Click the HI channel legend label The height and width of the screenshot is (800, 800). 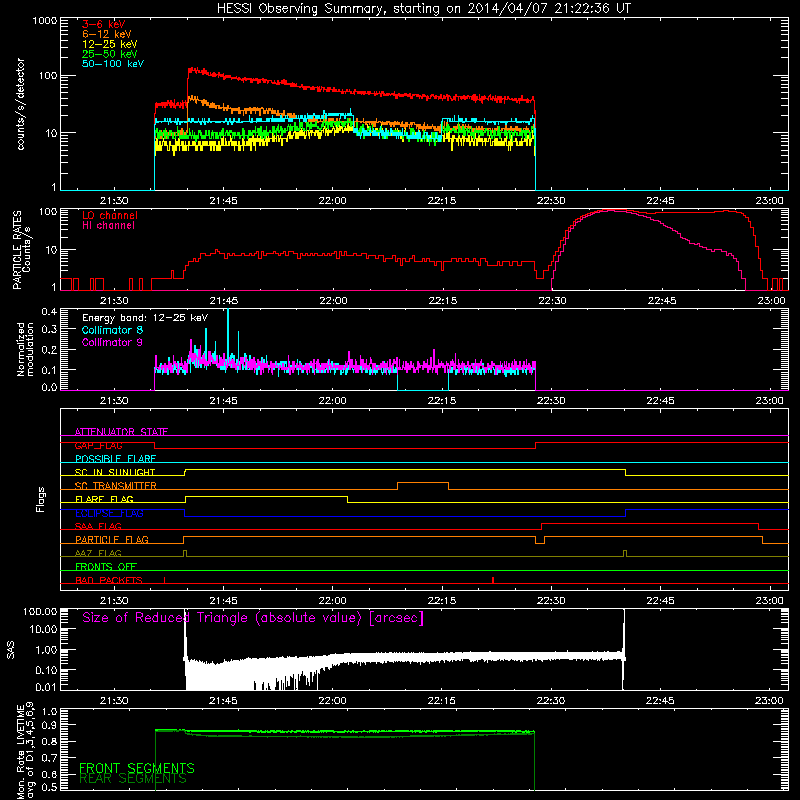click(108, 226)
